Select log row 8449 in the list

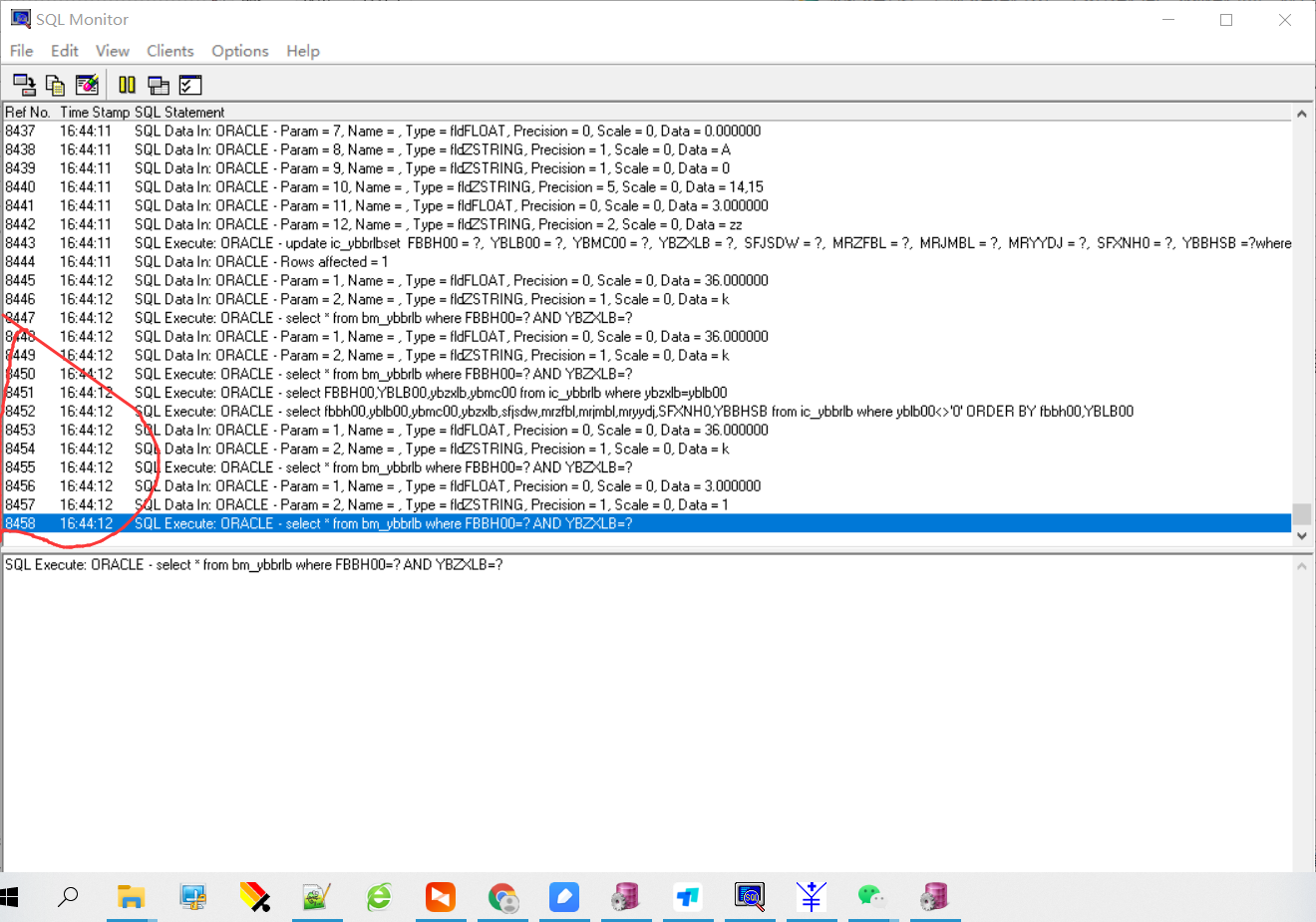pos(648,356)
